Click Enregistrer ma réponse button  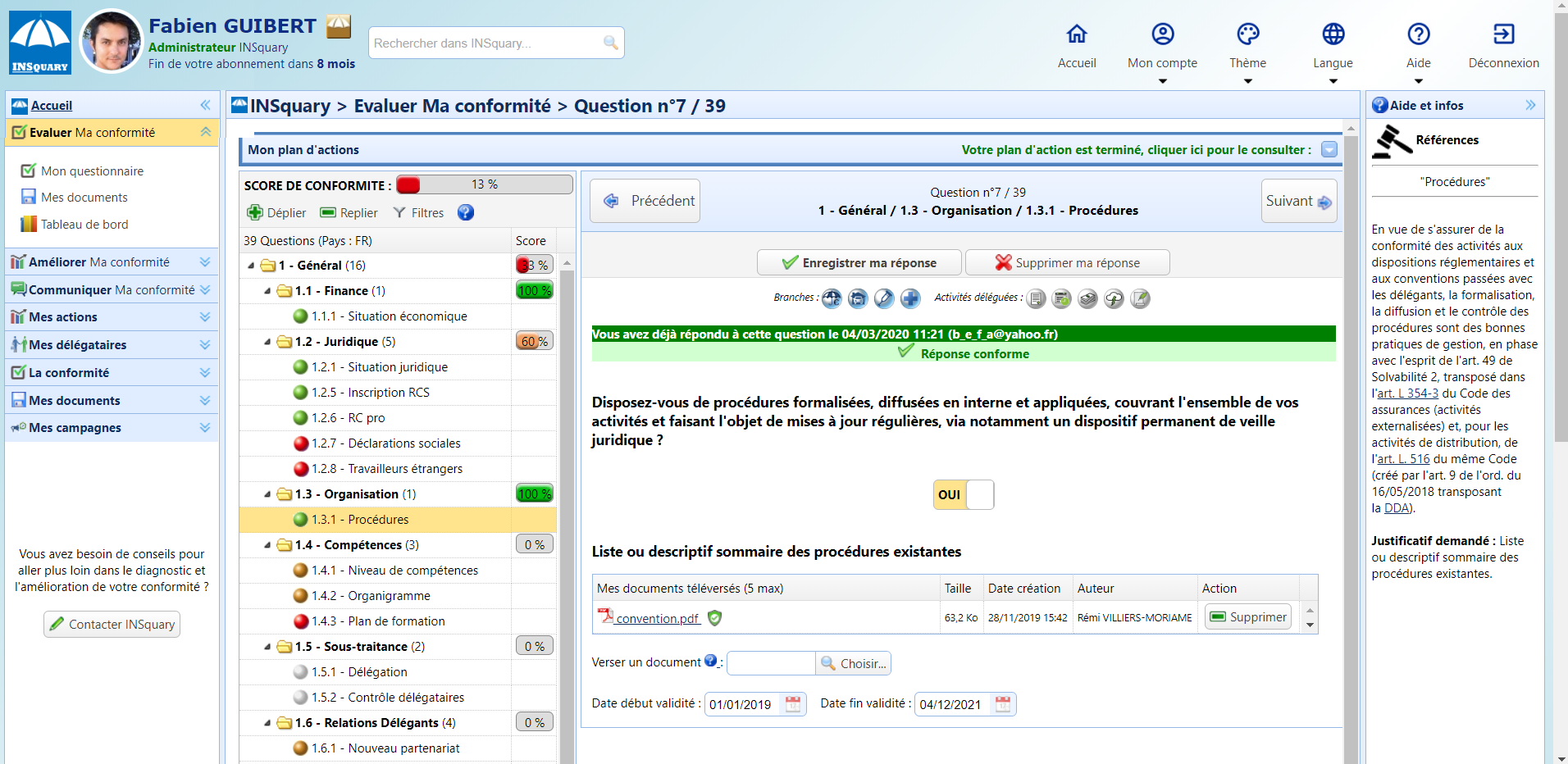859,262
